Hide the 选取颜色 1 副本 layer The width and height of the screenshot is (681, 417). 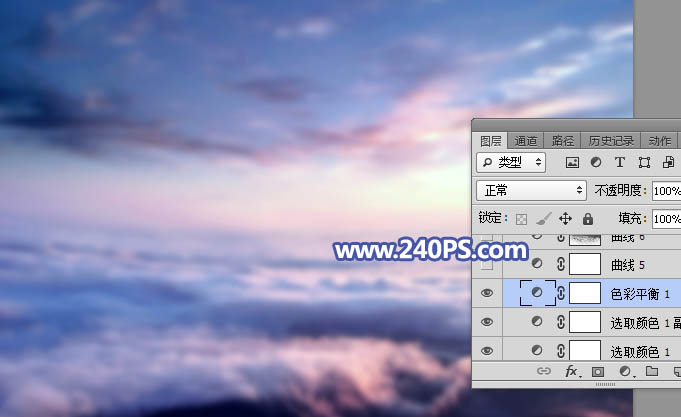pyautogui.click(x=487, y=322)
